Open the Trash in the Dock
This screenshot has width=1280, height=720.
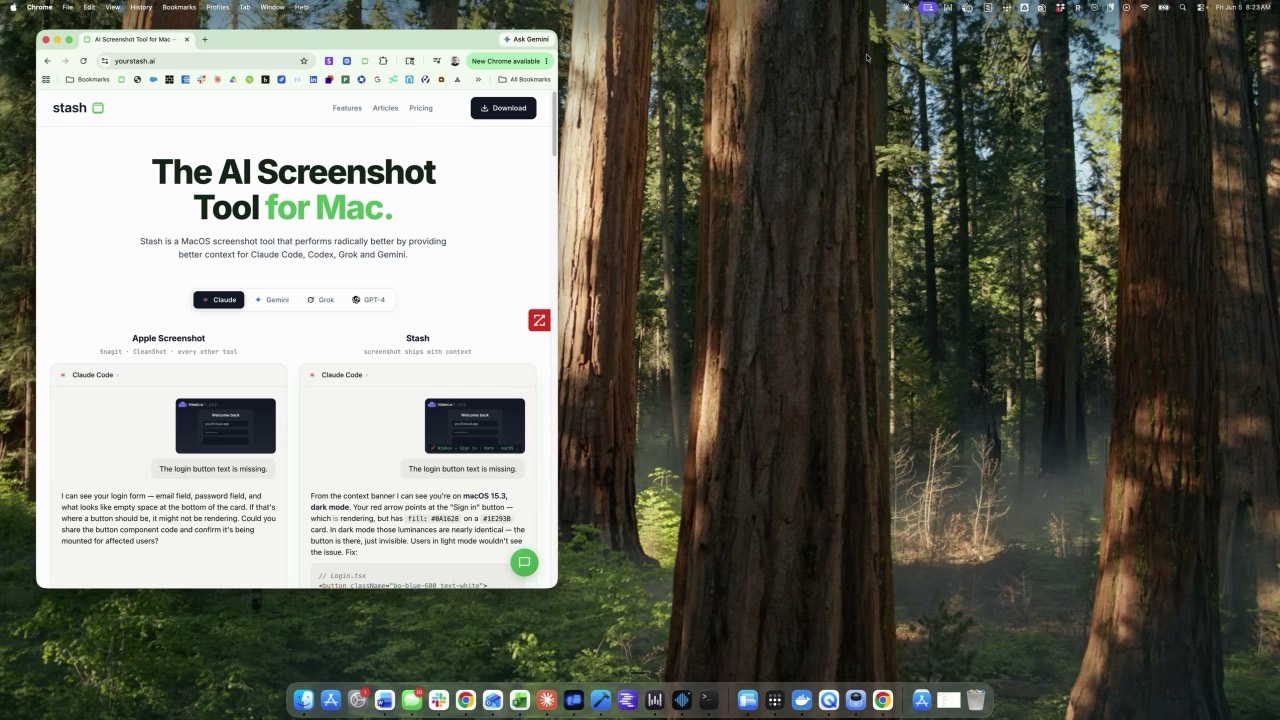pyautogui.click(x=976, y=700)
